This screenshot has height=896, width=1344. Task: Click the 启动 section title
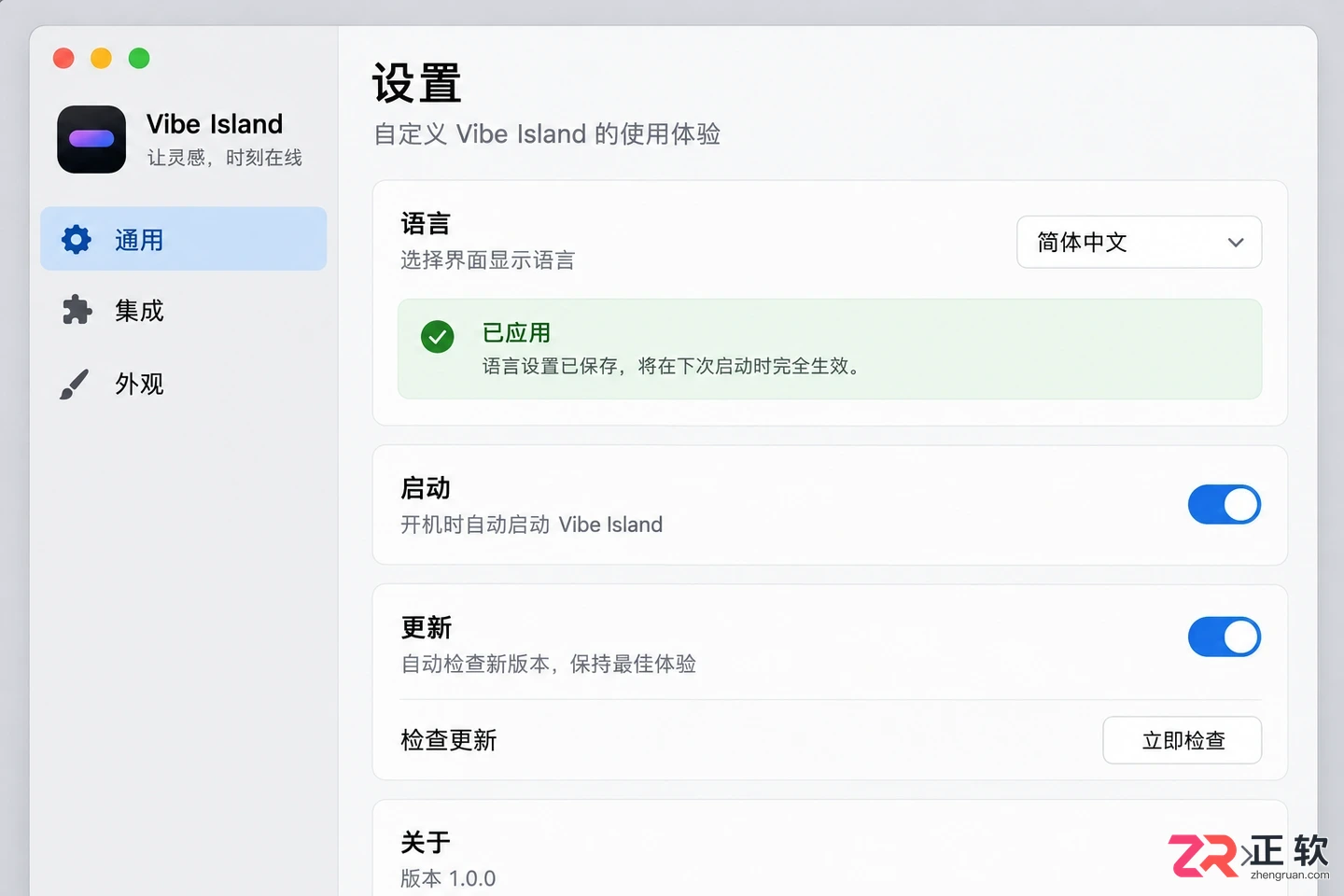coord(426,488)
